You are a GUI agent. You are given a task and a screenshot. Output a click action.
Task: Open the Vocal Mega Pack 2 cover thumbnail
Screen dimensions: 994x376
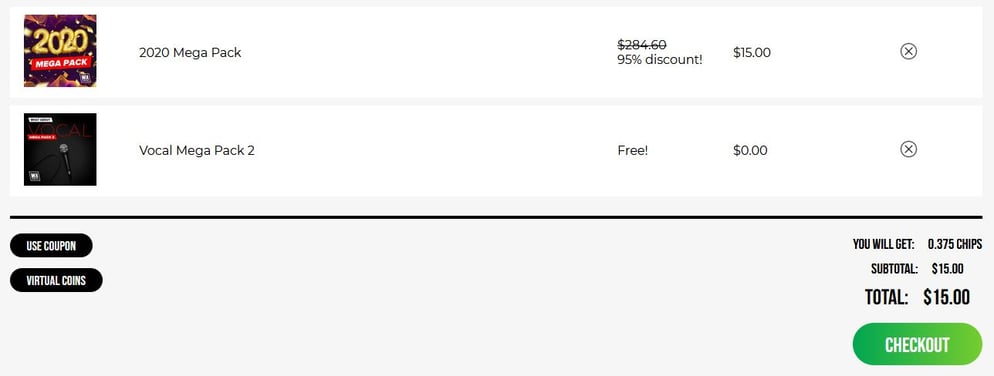click(x=60, y=150)
